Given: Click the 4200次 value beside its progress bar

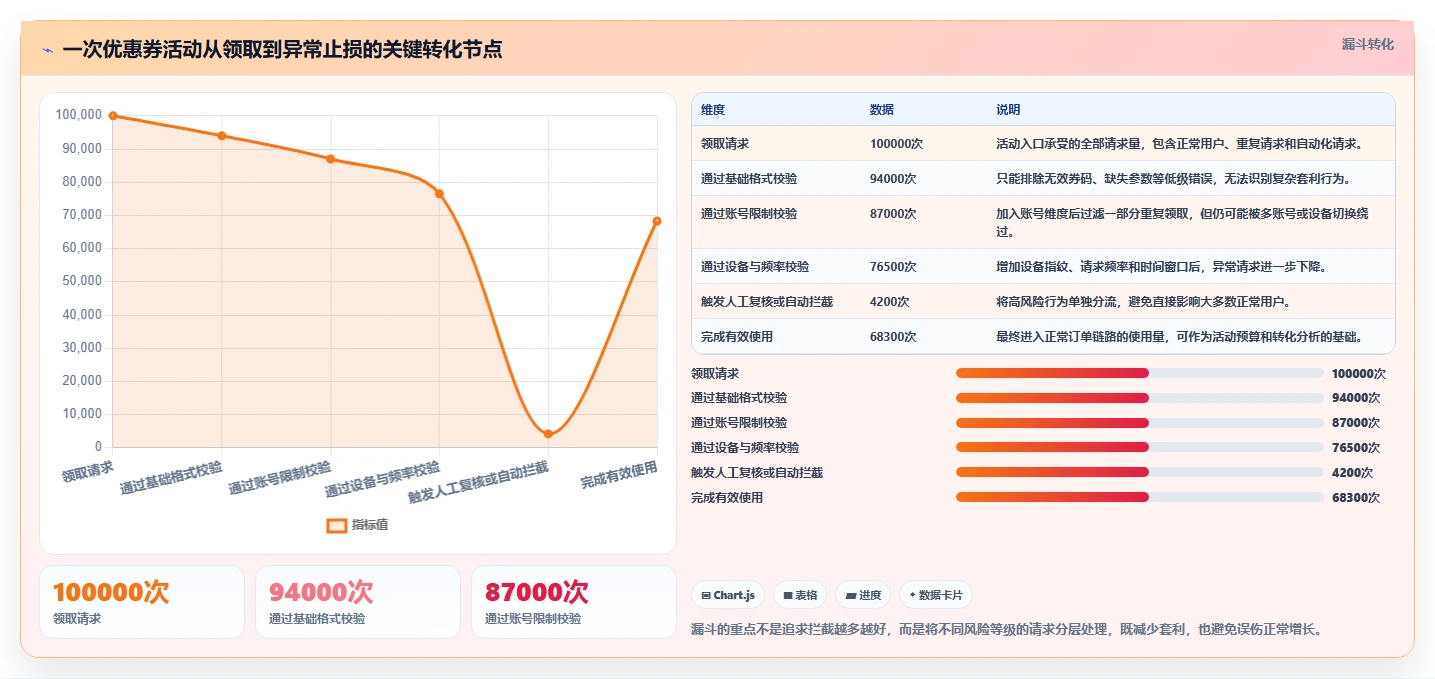Looking at the screenshot, I should click(1352, 473).
